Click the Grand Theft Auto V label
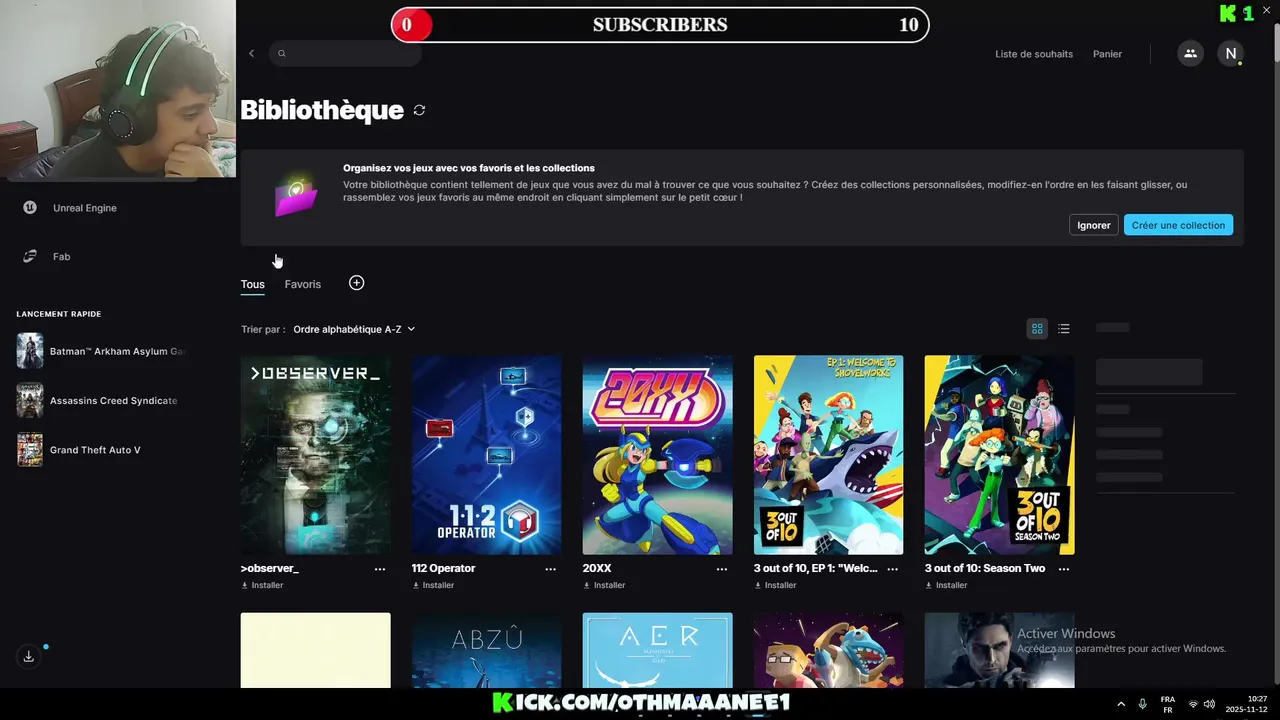1280x720 pixels. (x=95, y=450)
